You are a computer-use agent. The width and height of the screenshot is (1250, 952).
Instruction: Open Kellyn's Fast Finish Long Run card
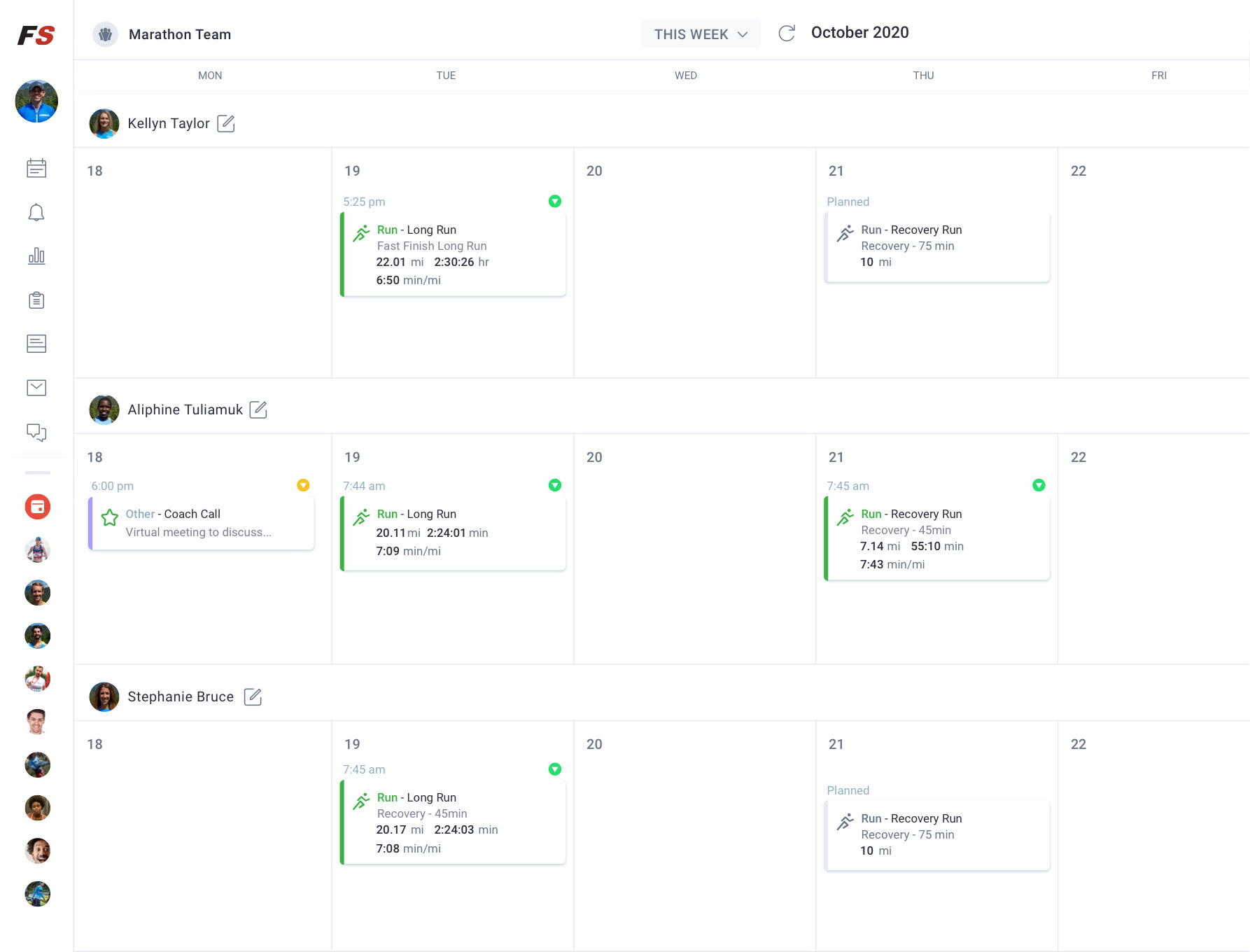click(x=454, y=255)
